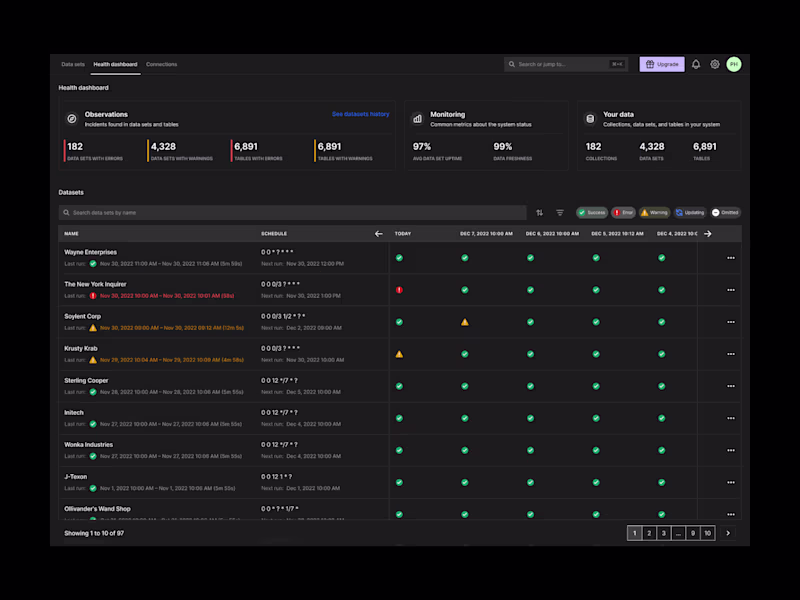Open the See datasets history link
The width and height of the screenshot is (800, 600).
click(x=360, y=114)
